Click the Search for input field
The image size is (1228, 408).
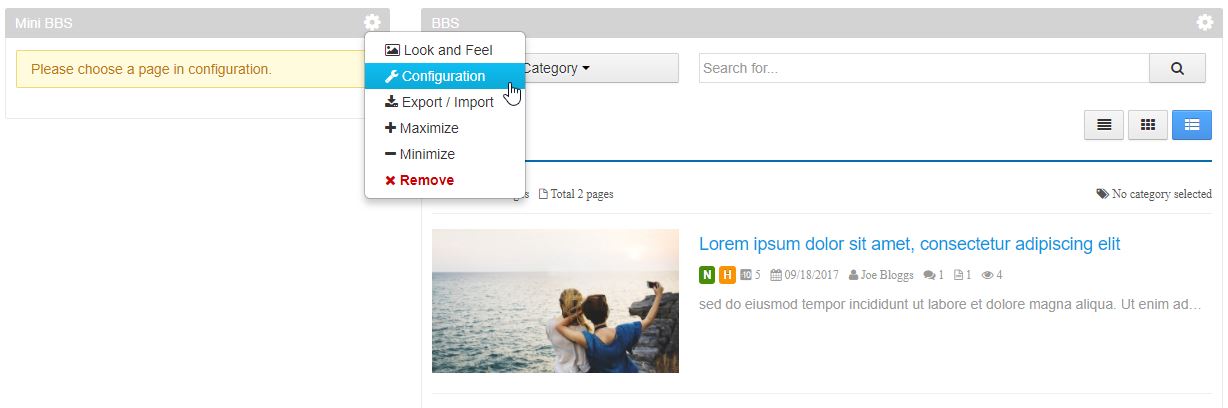tap(924, 68)
